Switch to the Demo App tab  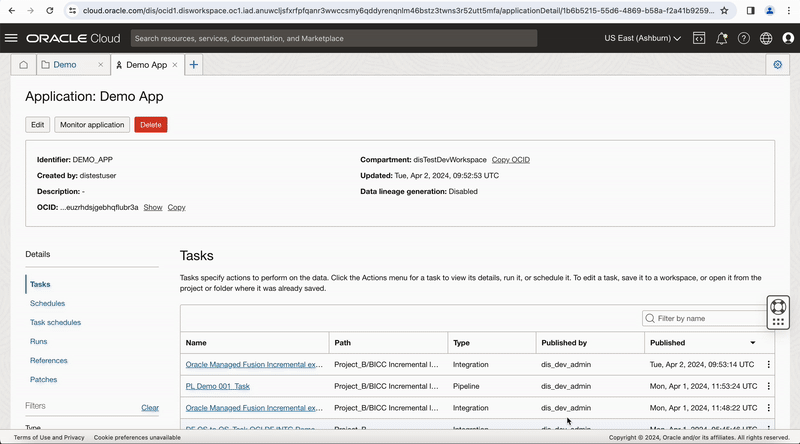click(146, 65)
